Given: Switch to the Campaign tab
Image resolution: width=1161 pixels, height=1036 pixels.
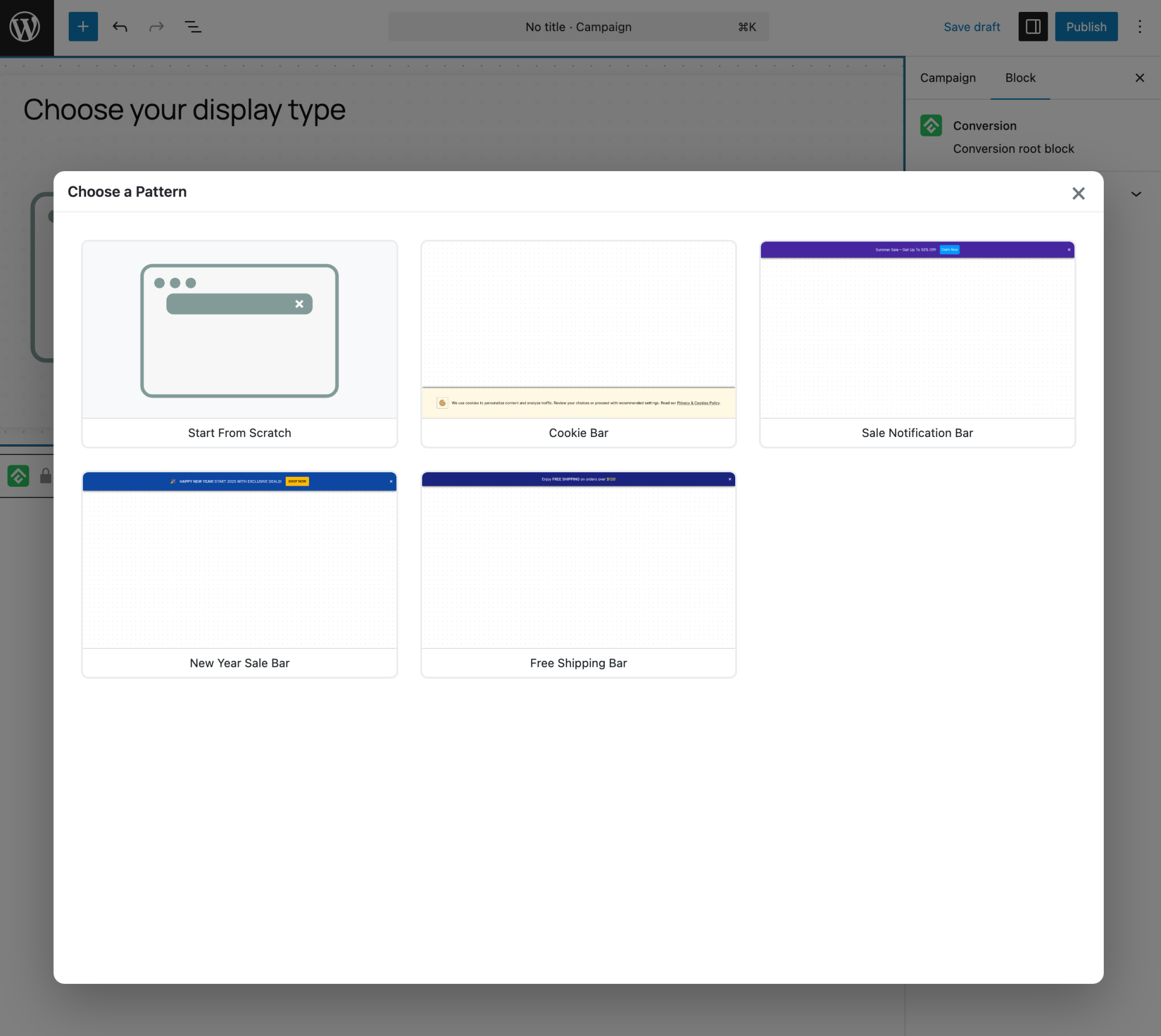Looking at the screenshot, I should [x=947, y=78].
